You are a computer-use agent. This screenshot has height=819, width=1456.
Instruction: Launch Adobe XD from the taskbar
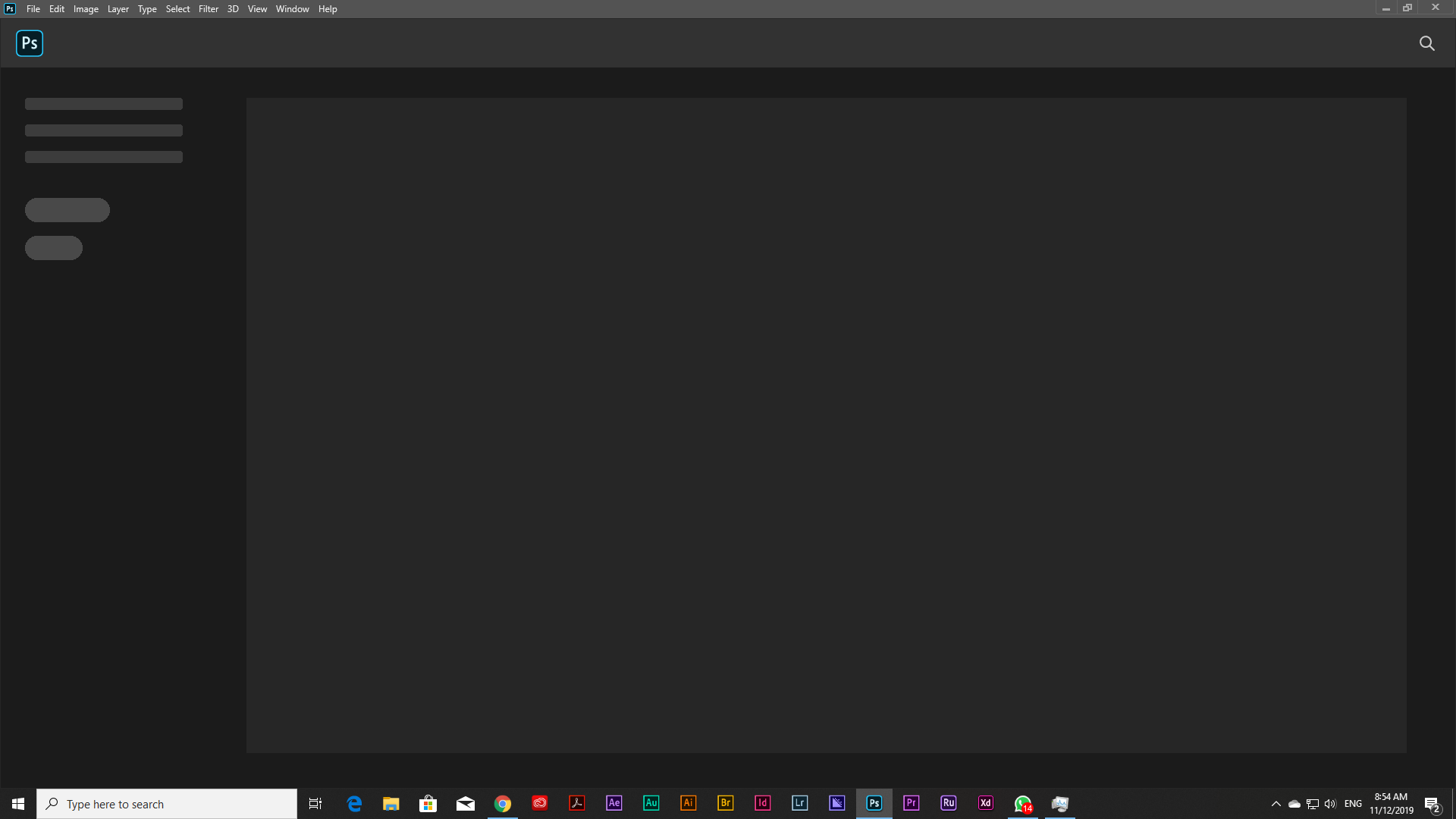985,803
